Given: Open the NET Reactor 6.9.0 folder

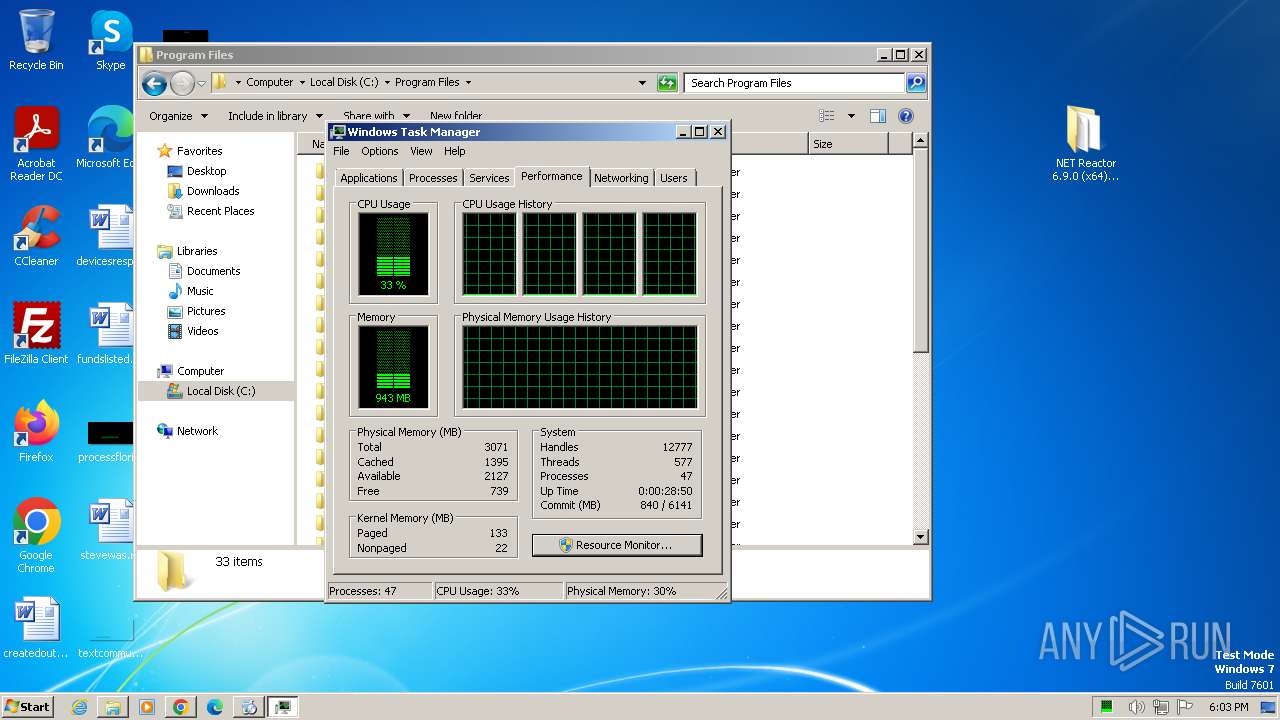Looking at the screenshot, I should point(1085,143).
